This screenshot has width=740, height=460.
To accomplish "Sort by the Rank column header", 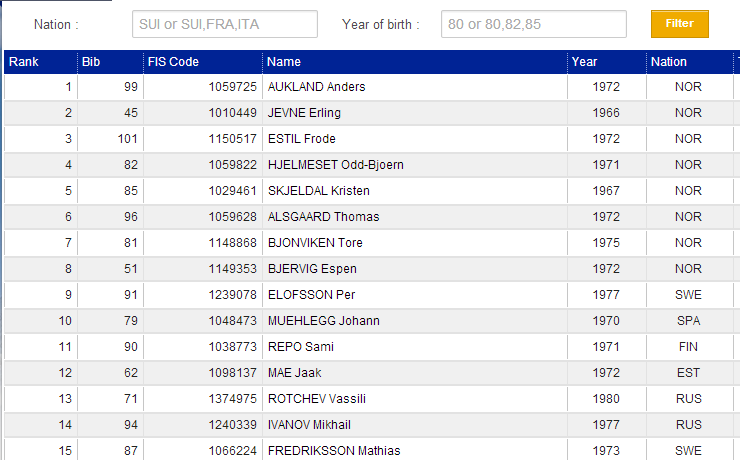I will (22, 62).
